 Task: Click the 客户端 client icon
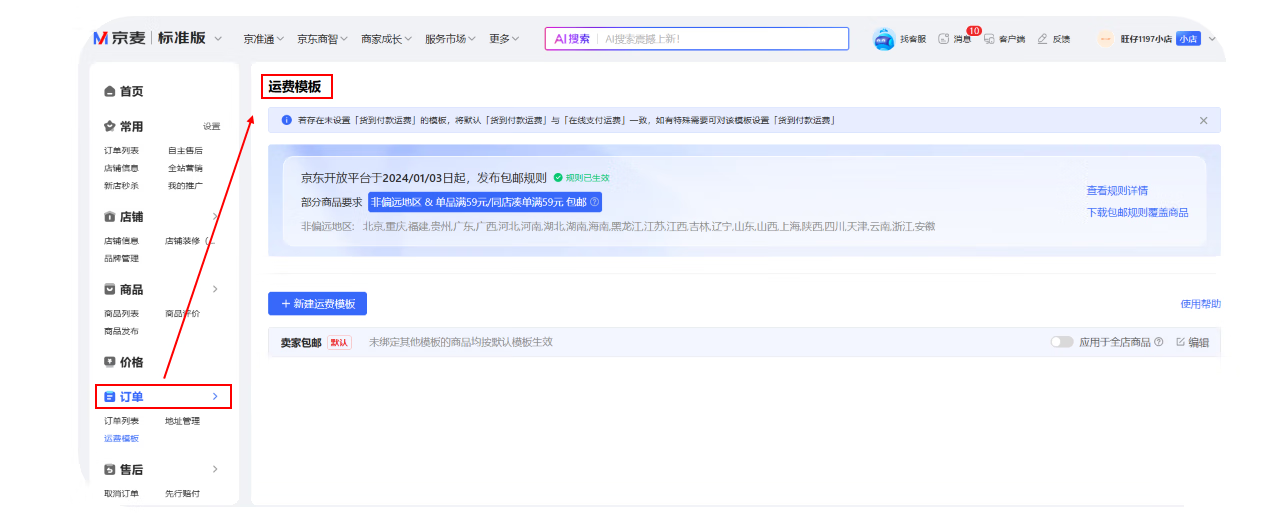tap(989, 39)
